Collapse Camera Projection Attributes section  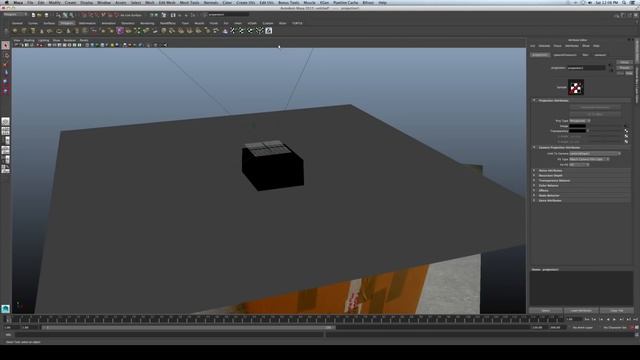click(534, 147)
